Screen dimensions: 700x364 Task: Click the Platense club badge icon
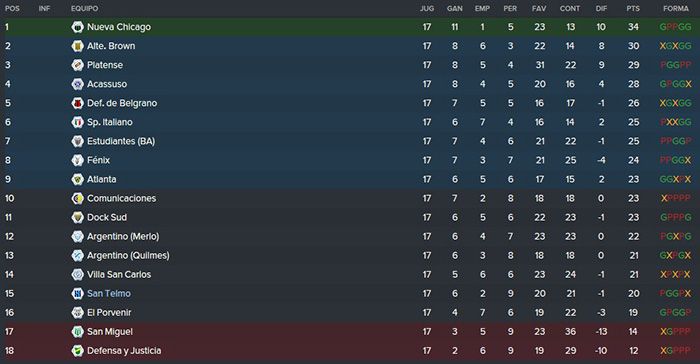pos(78,65)
